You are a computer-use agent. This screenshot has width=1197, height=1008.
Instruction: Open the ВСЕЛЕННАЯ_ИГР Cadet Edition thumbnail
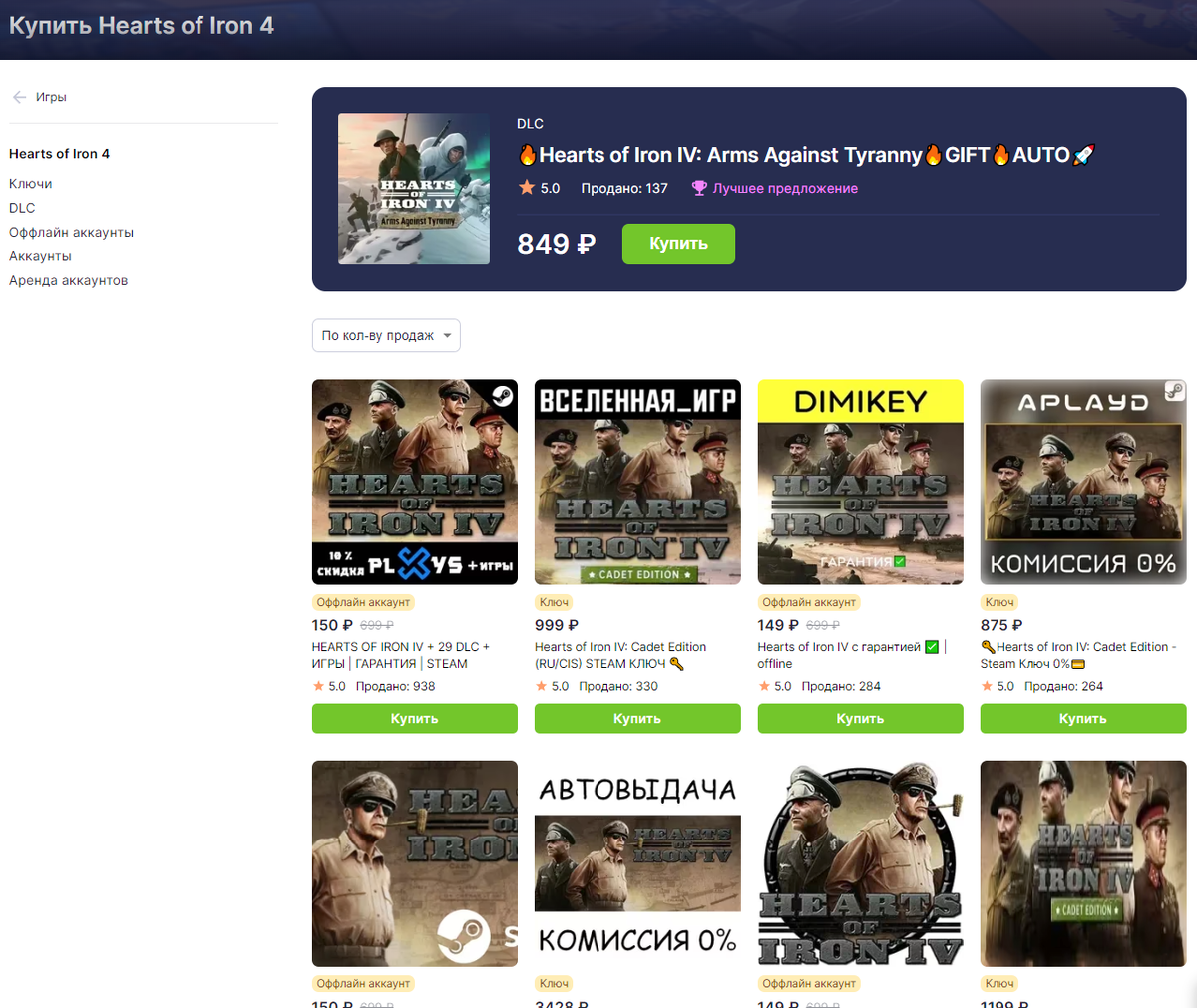pos(637,482)
